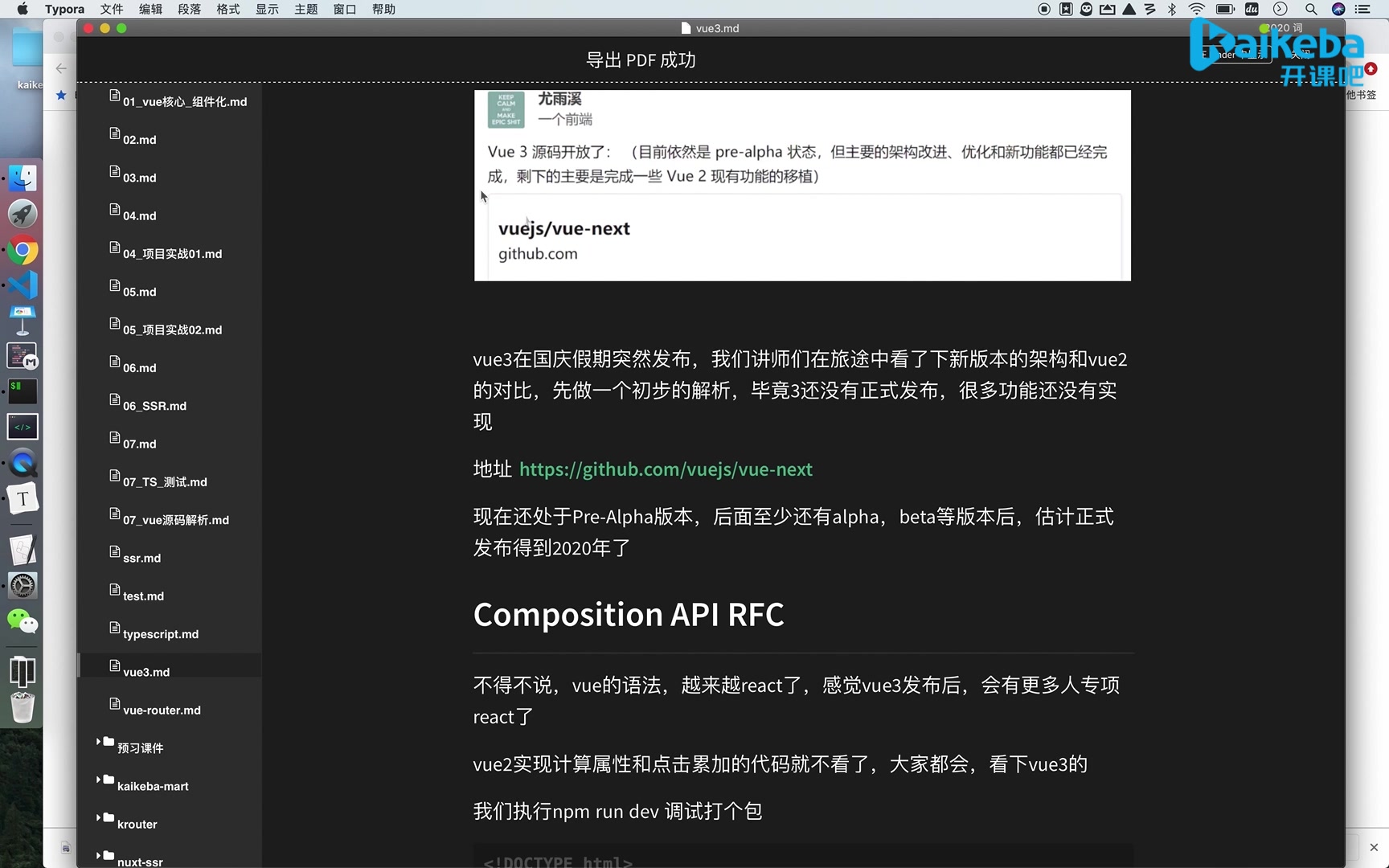The width and height of the screenshot is (1389, 868).
Task: Open the 帮助 menu
Action: (383, 9)
